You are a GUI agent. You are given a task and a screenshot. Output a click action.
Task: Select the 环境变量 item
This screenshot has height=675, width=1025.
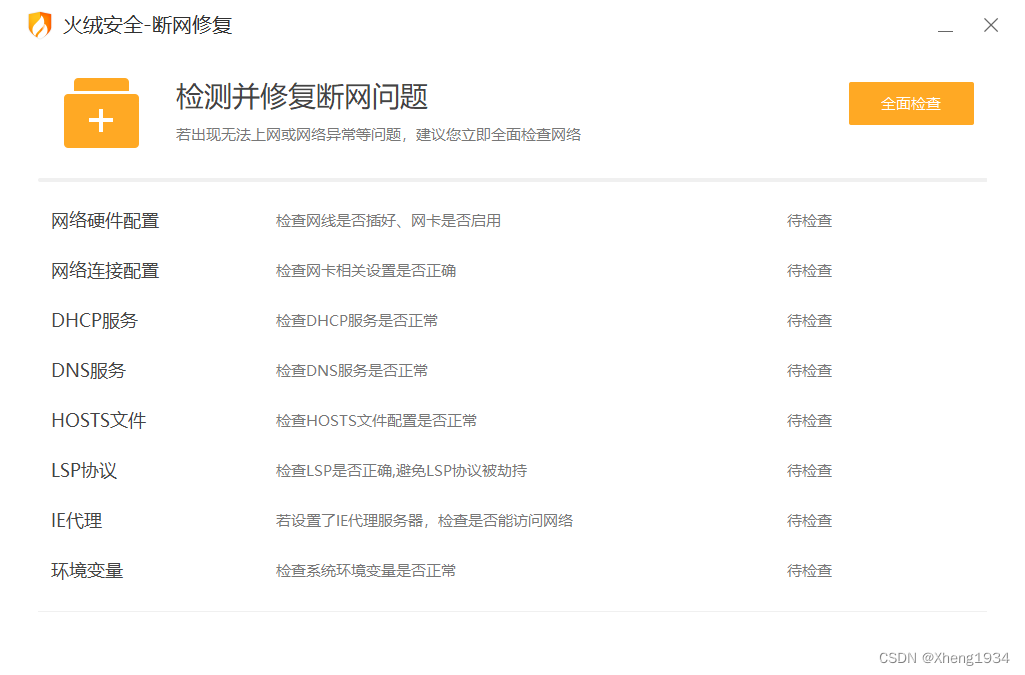(87, 570)
